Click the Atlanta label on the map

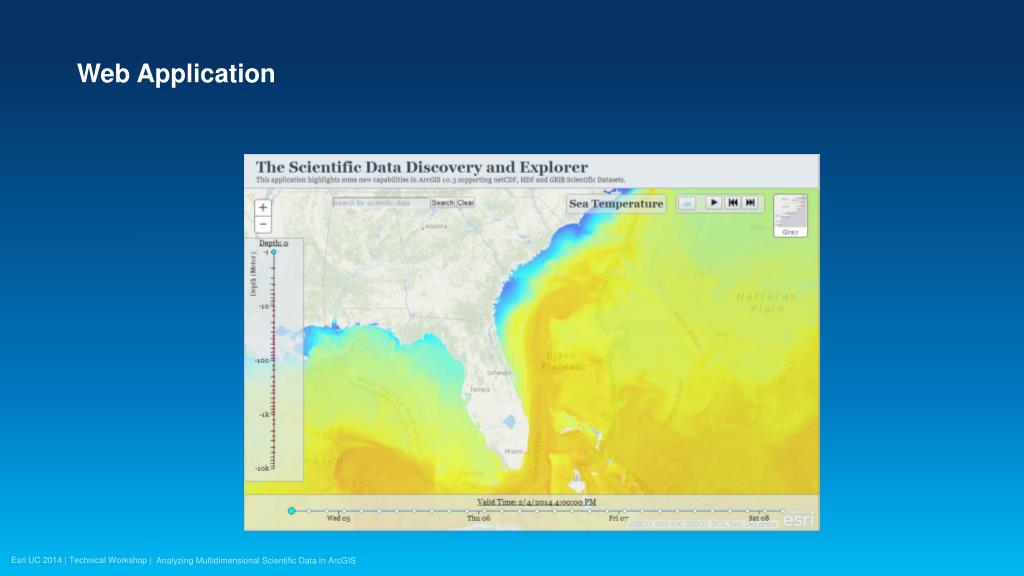click(x=436, y=227)
